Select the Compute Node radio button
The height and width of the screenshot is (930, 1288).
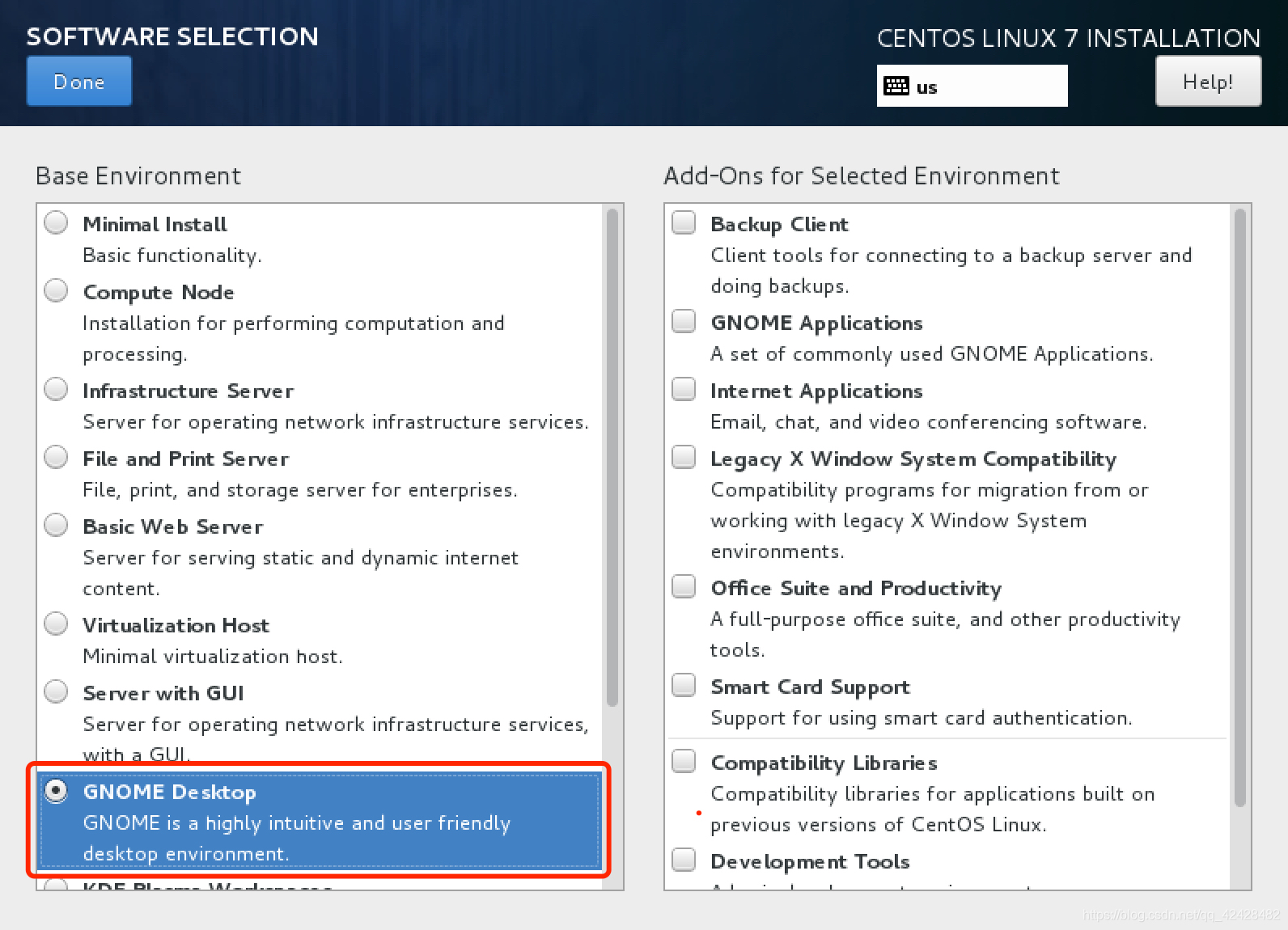tap(56, 290)
